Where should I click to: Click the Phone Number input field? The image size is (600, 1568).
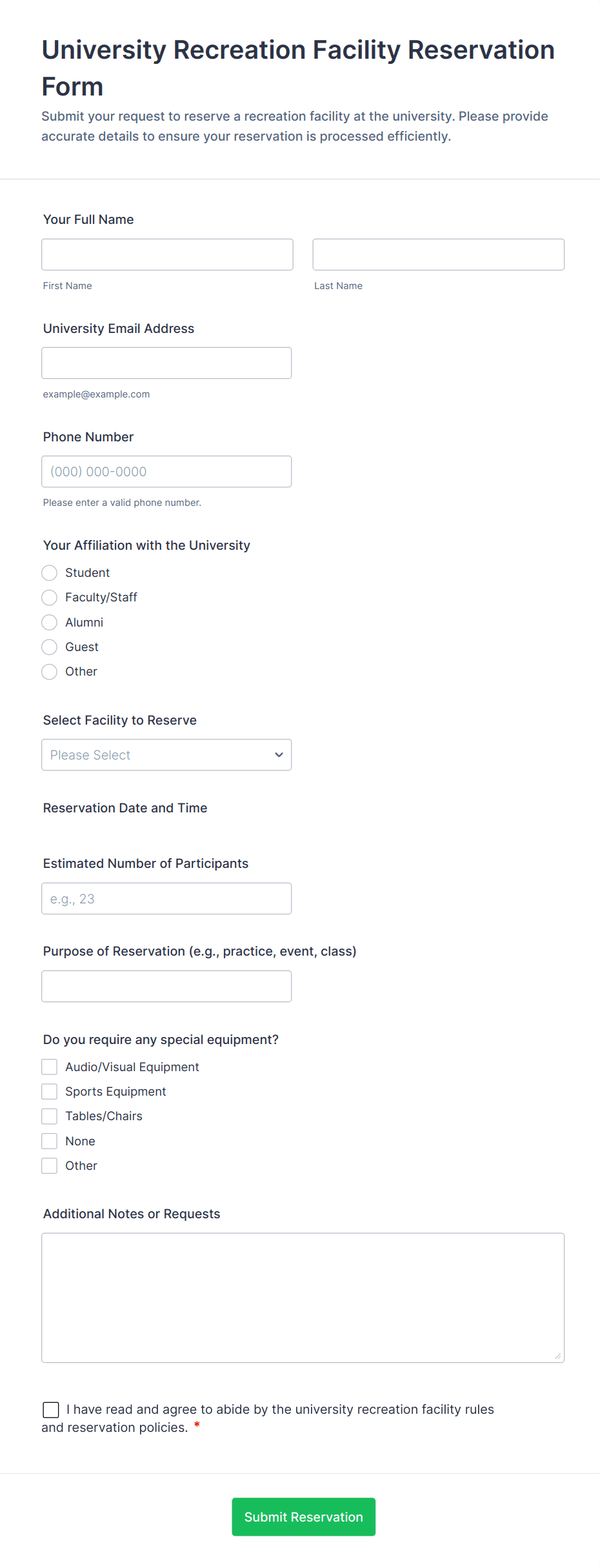click(x=166, y=471)
